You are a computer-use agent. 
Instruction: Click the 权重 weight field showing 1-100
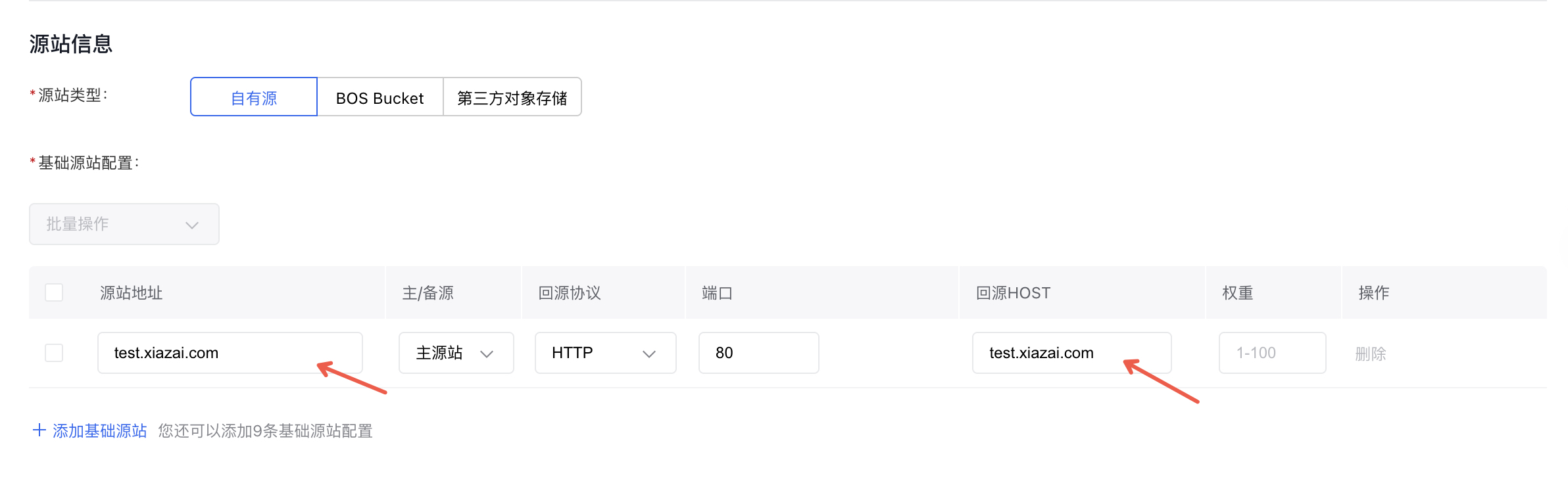[x=1271, y=353]
